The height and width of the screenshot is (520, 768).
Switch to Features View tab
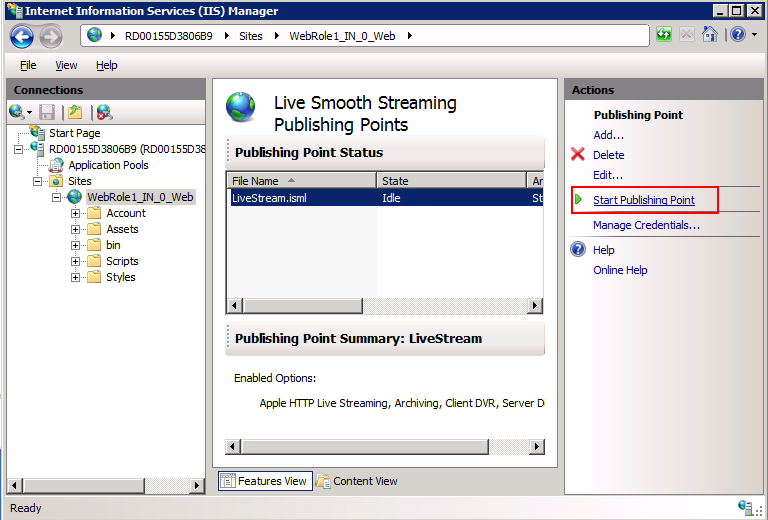[265, 481]
